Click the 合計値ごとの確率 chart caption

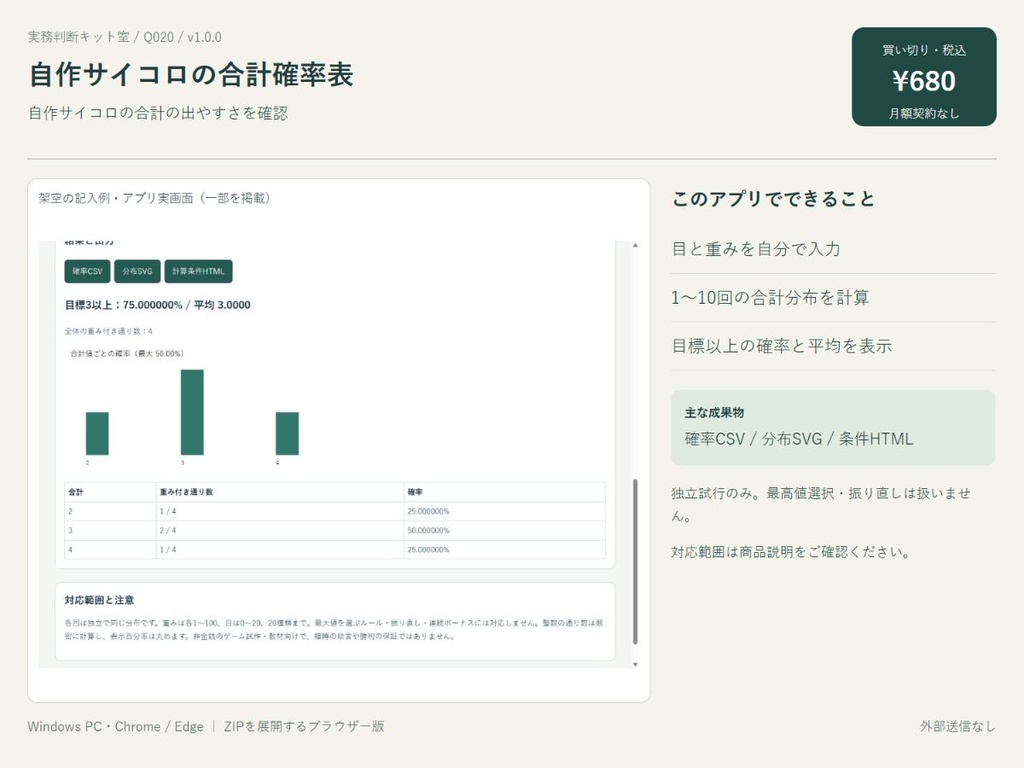tap(127, 353)
